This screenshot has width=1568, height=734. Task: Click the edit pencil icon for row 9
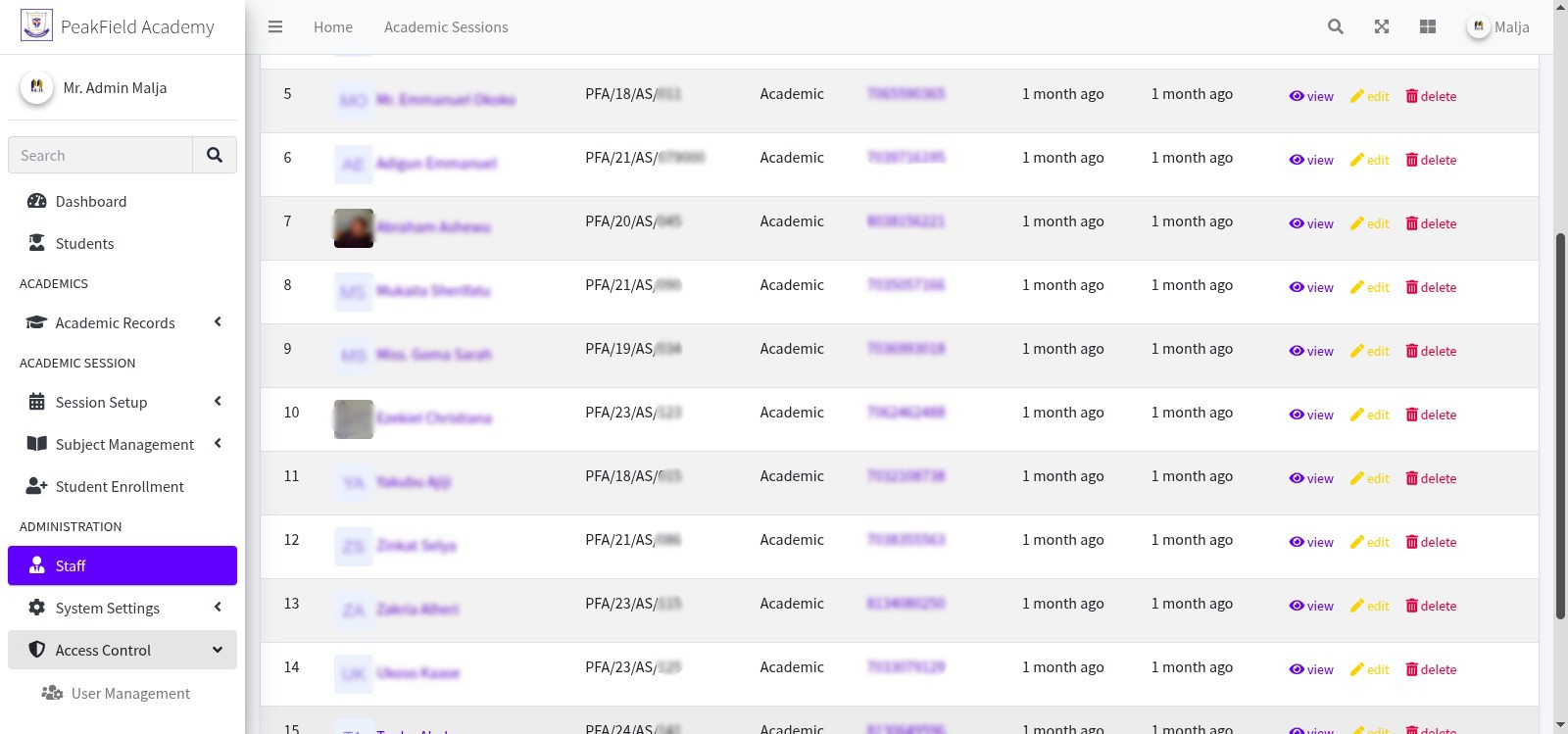1356,351
